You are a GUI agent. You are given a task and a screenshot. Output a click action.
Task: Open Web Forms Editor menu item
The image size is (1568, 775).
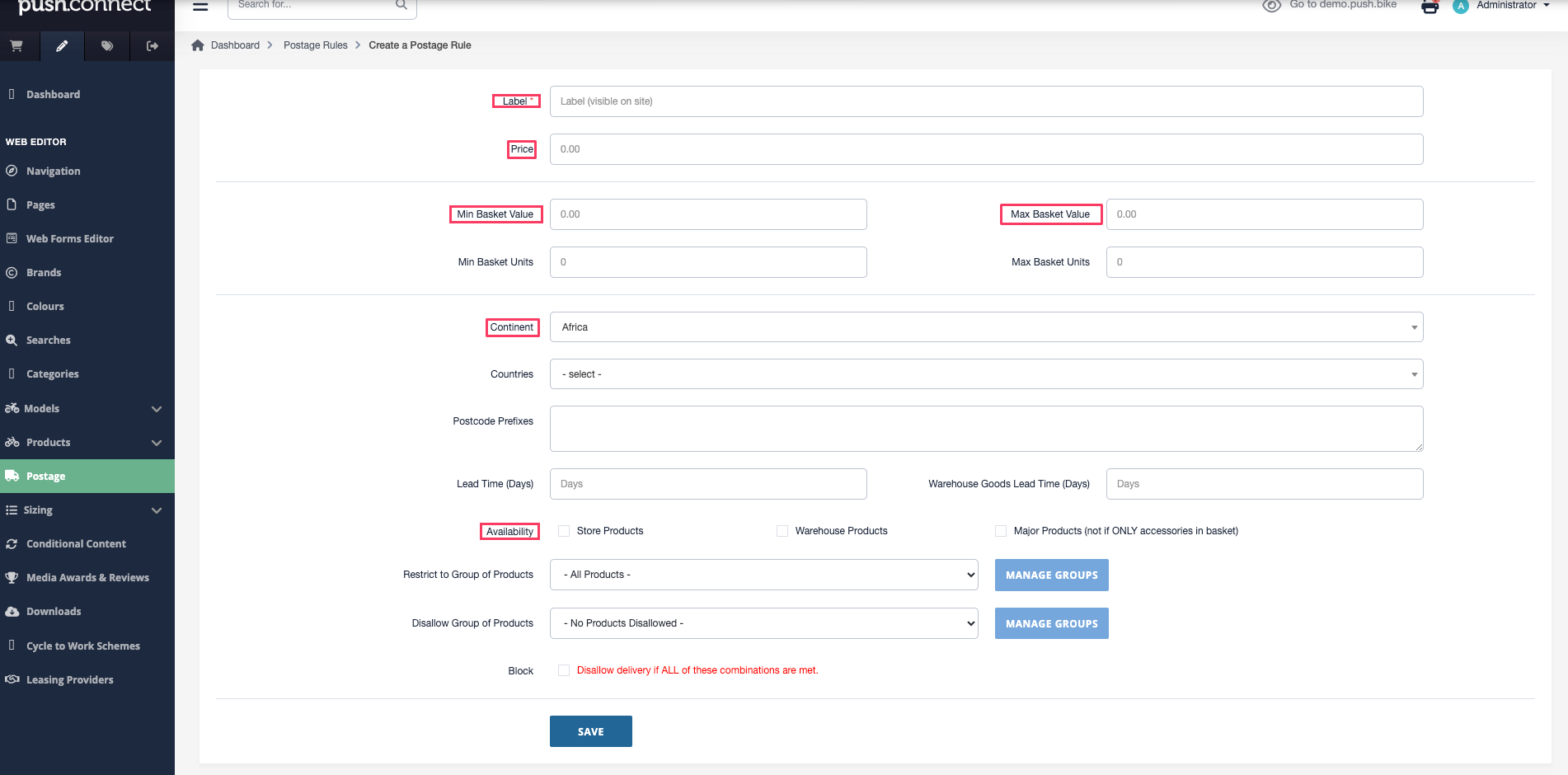70,239
